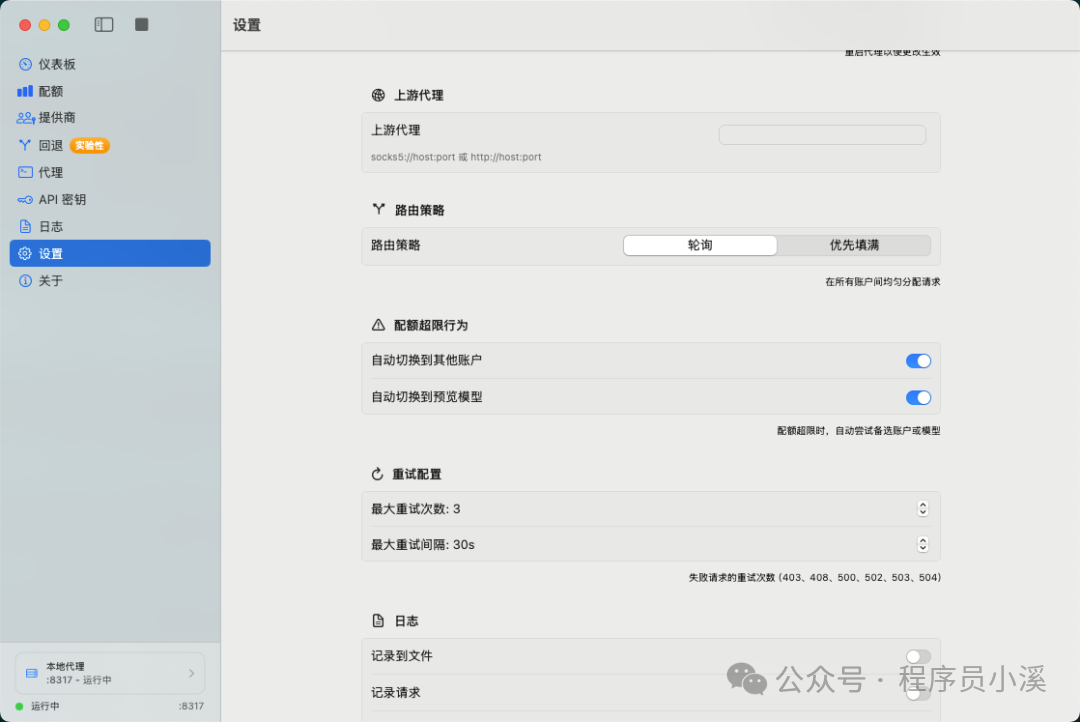Click the 仪表板 gauge icon

point(25,64)
